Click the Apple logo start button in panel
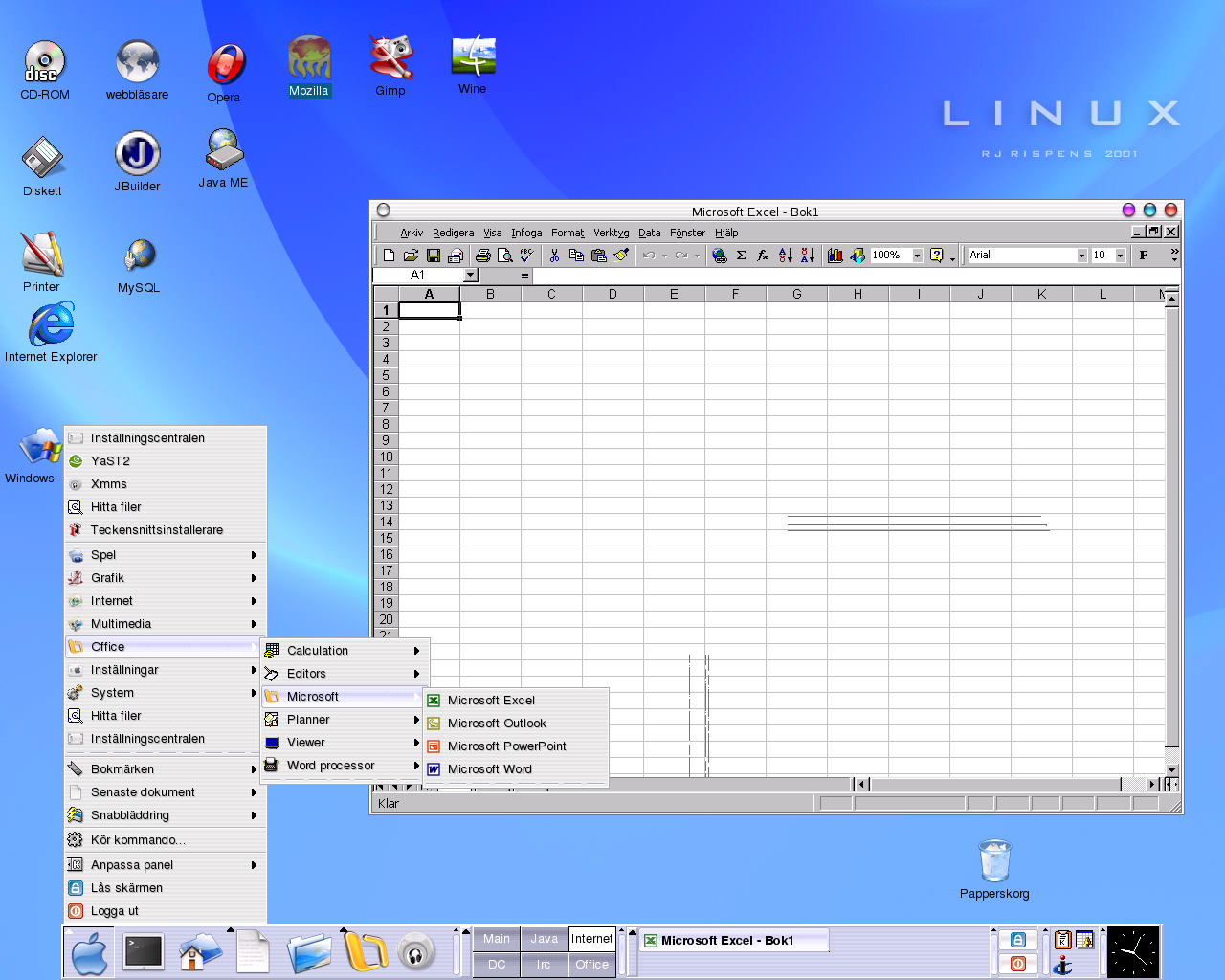 point(90,953)
